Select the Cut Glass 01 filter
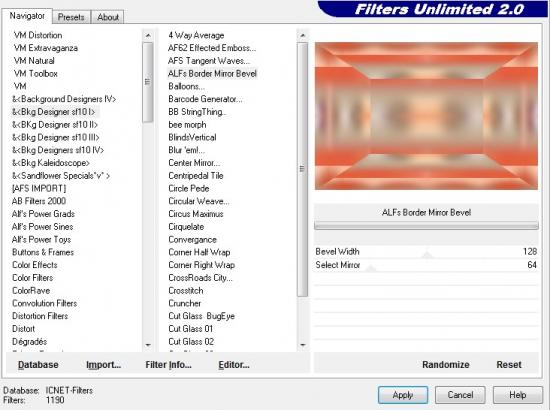 [190, 329]
